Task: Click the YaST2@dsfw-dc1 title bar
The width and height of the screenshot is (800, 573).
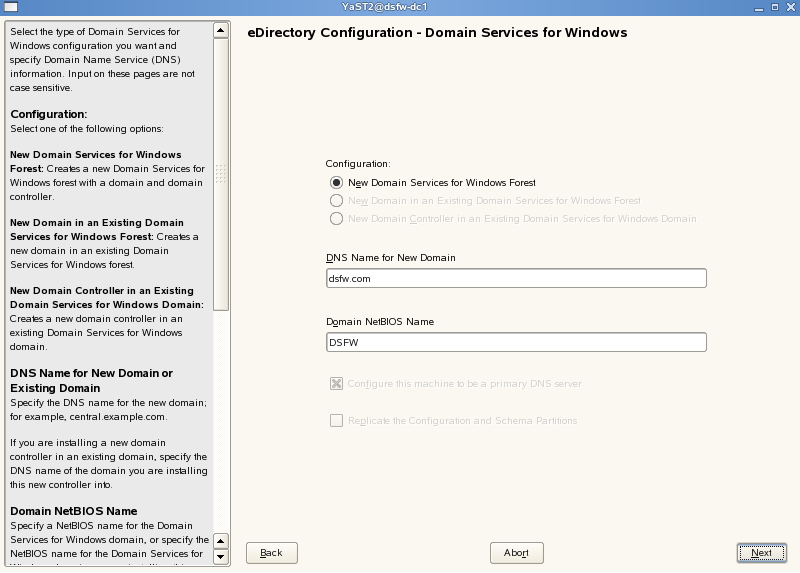Action: (x=400, y=8)
